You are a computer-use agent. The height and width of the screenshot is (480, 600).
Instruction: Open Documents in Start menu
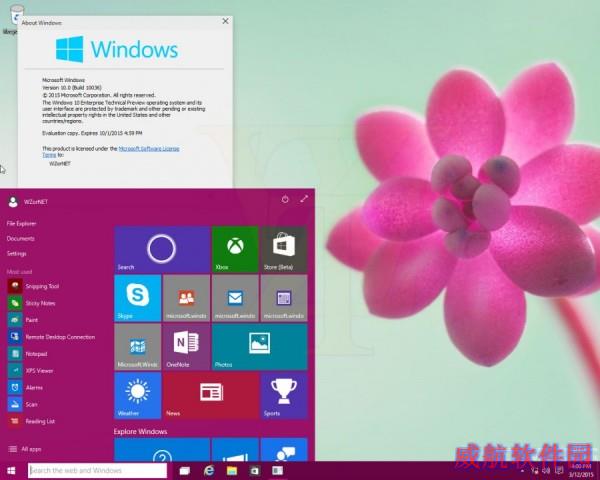tap(21, 238)
